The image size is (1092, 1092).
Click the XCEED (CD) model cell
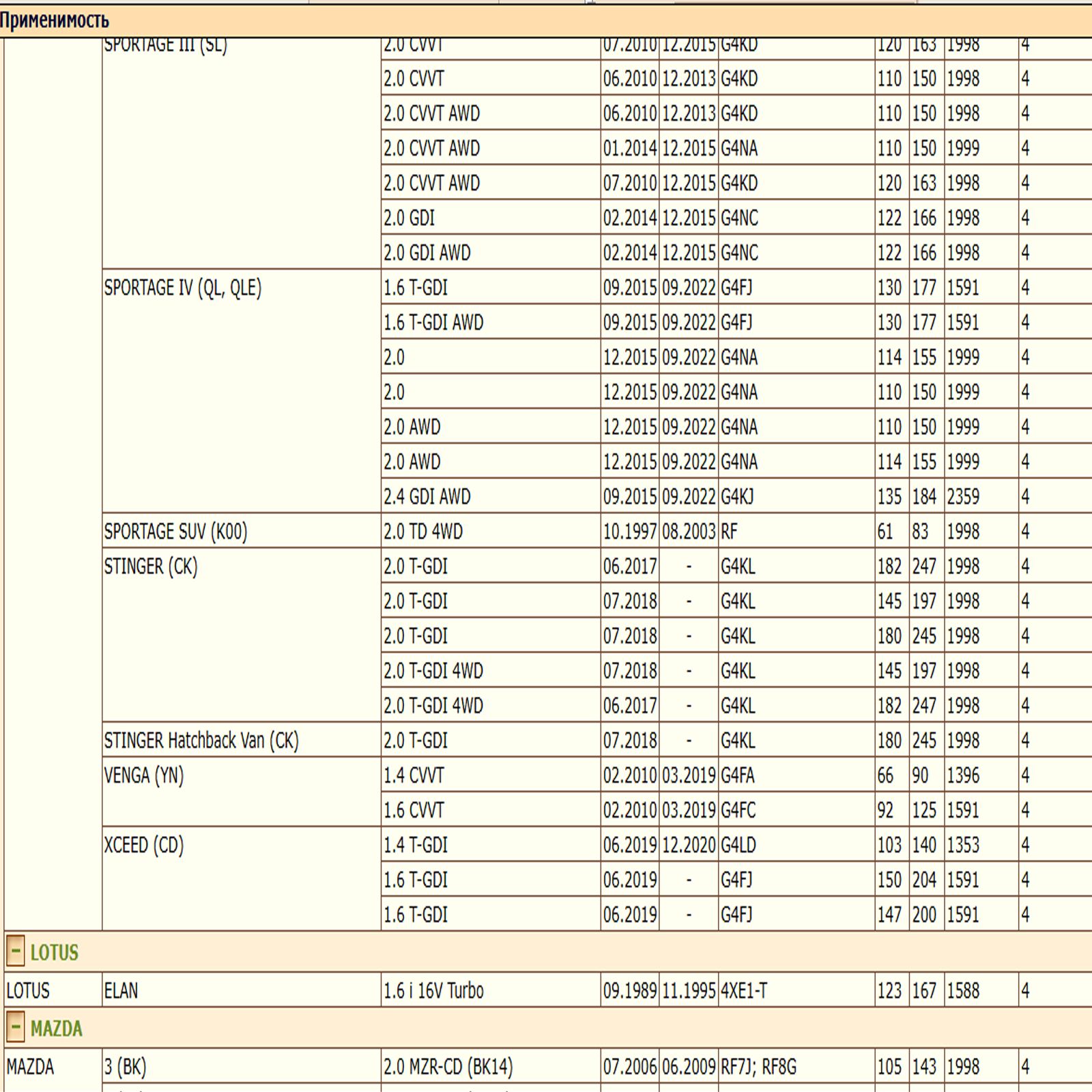coord(144,845)
